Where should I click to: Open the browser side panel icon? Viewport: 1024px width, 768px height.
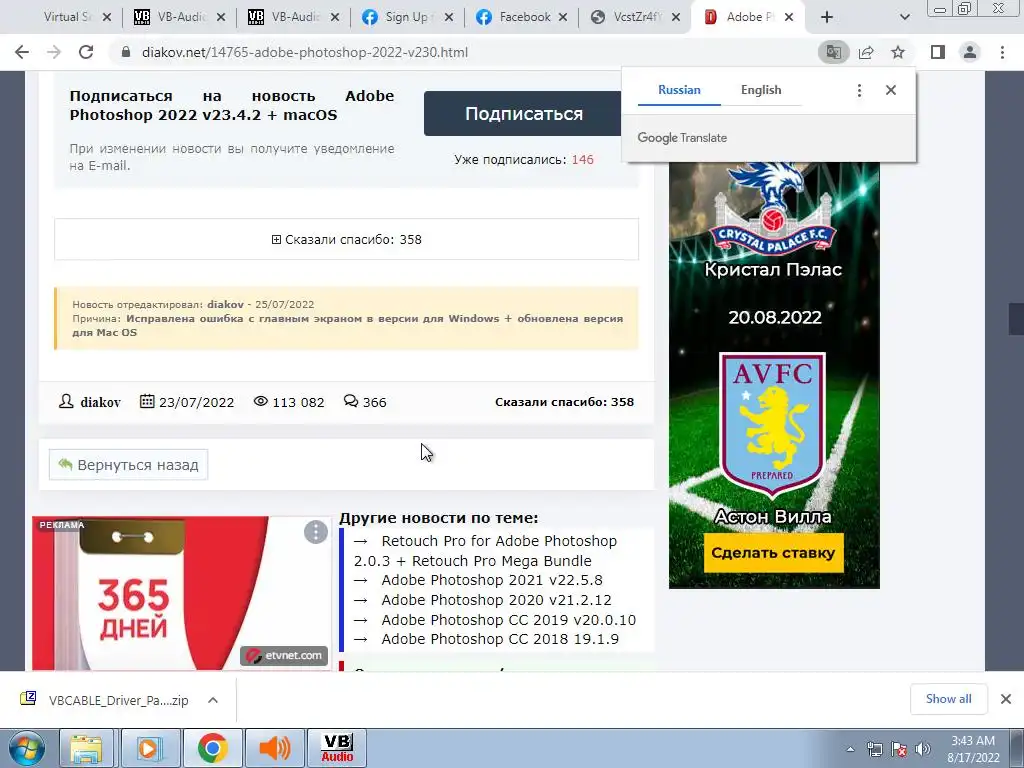[938, 52]
